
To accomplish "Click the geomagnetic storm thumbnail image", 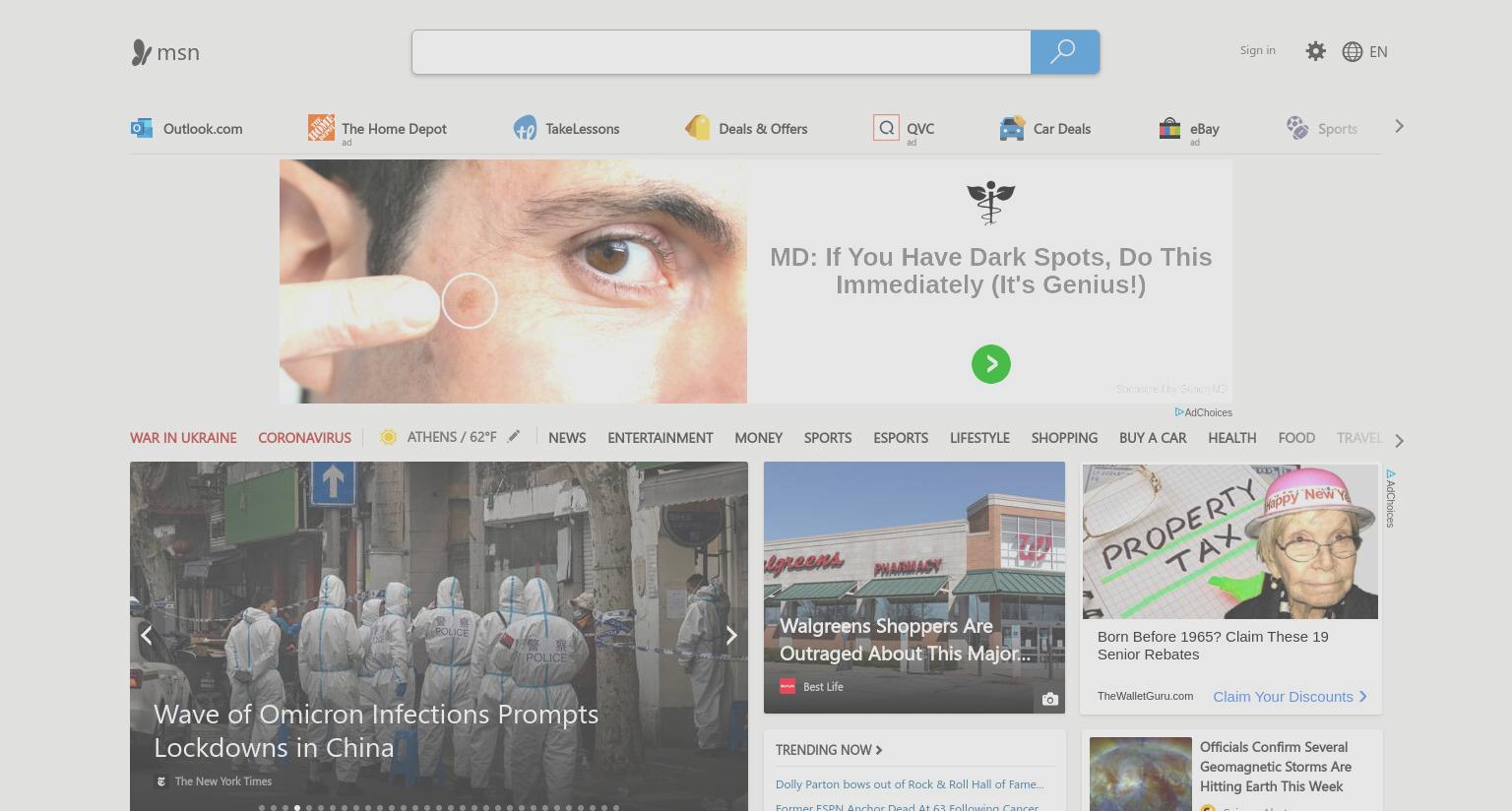I will [x=1141, y=775].
